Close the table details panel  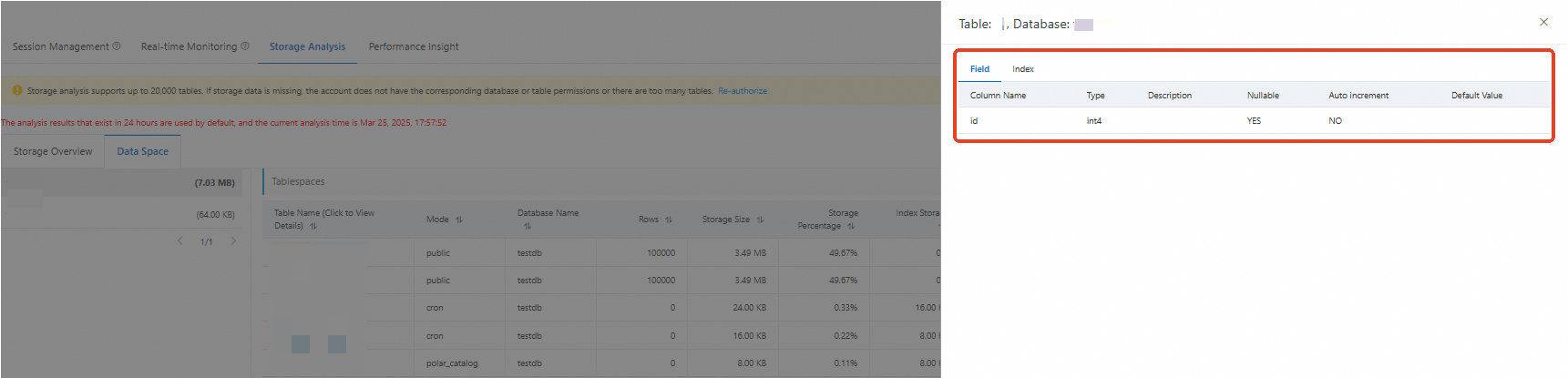pos(1543,22)
